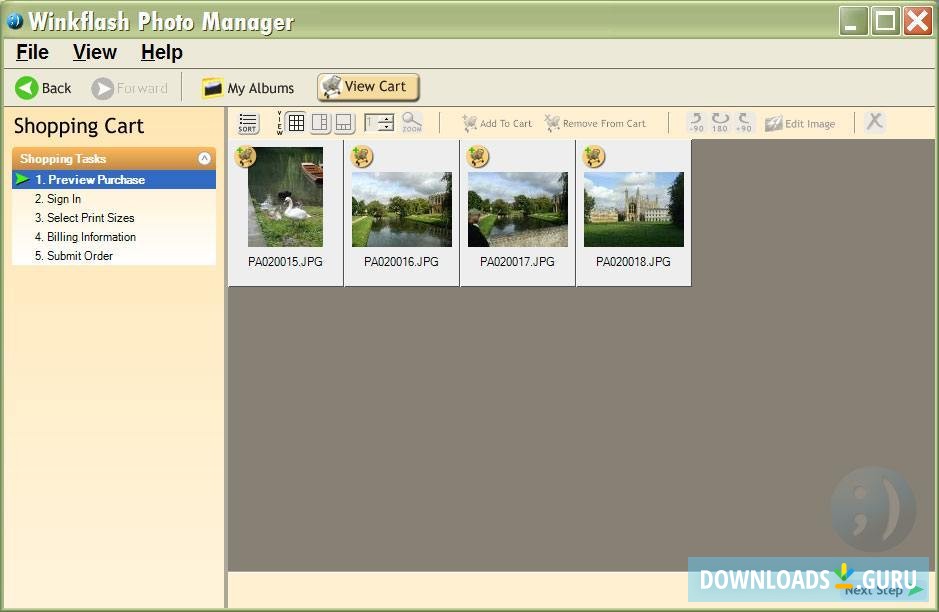Collapse the Shopping Tasks panel

pyautogui.click(x=204, y=159)
